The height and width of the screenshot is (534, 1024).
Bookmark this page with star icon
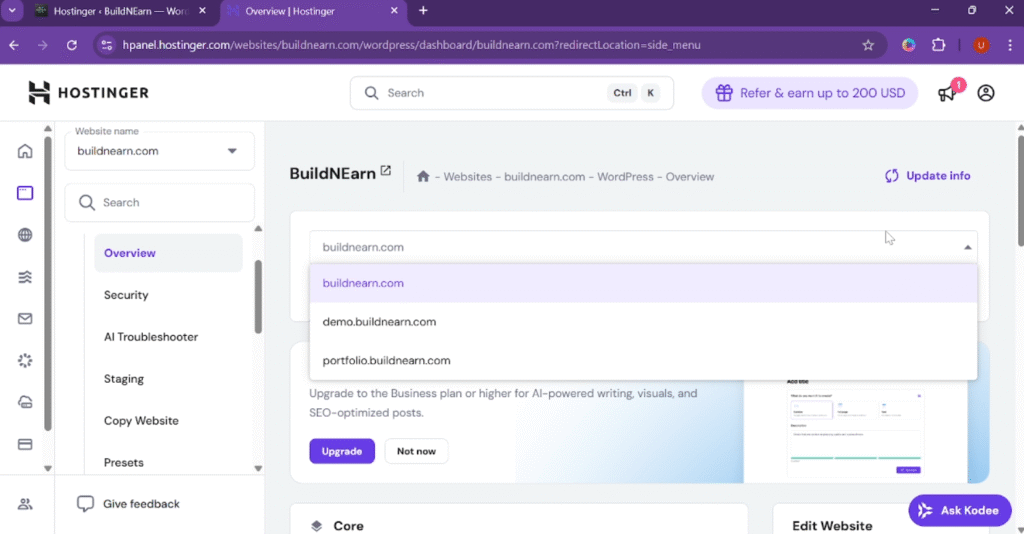coord(868,45)
